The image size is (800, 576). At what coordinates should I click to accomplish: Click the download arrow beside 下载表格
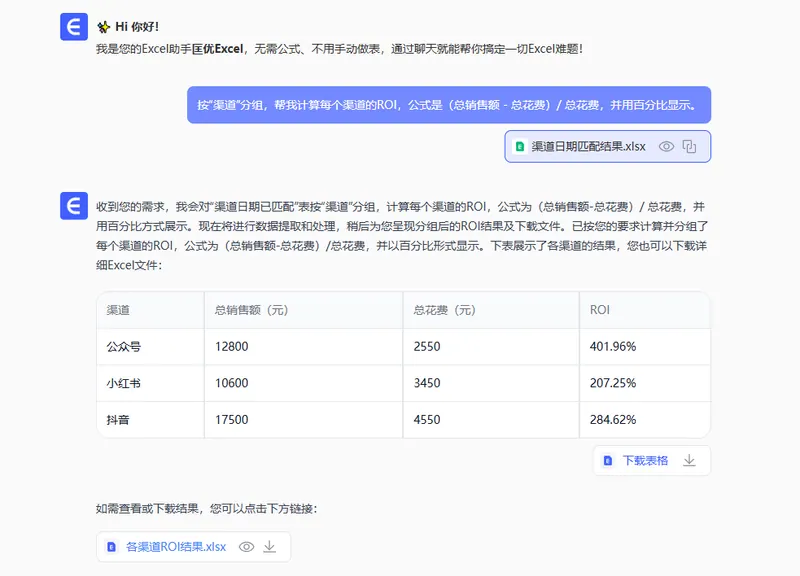[x=689, y=461]
